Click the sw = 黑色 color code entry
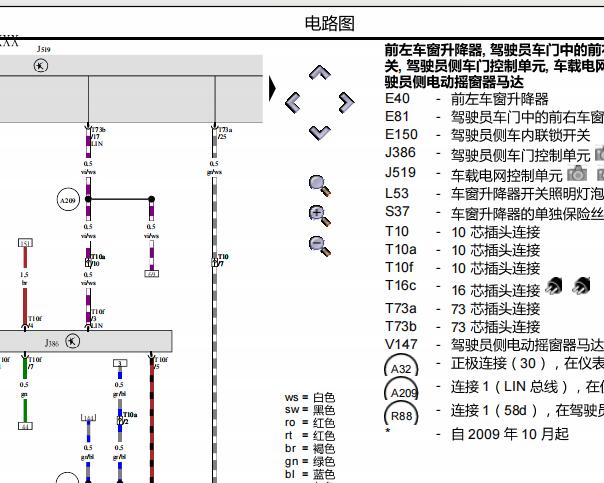This screenshot has width=604, height=483. pyautogui.click(x=310, y=410)
